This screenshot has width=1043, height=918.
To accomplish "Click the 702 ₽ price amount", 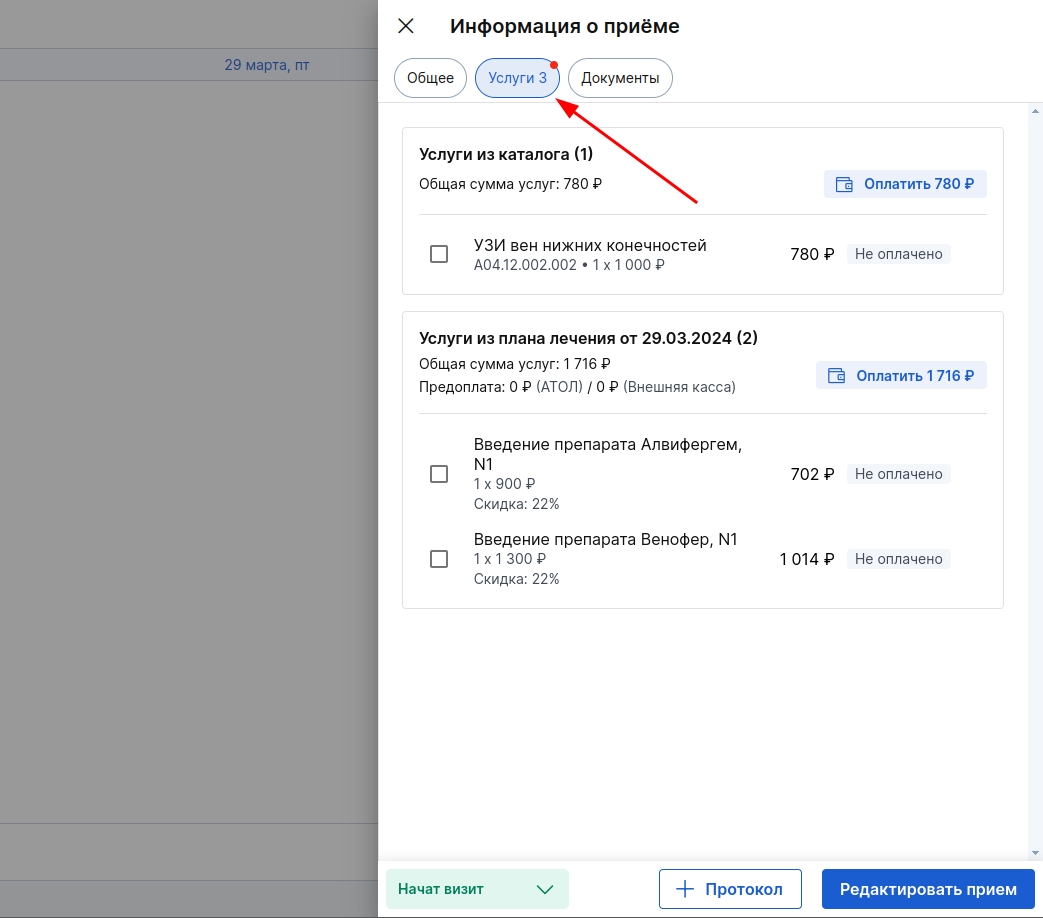I will click(812, 474).
